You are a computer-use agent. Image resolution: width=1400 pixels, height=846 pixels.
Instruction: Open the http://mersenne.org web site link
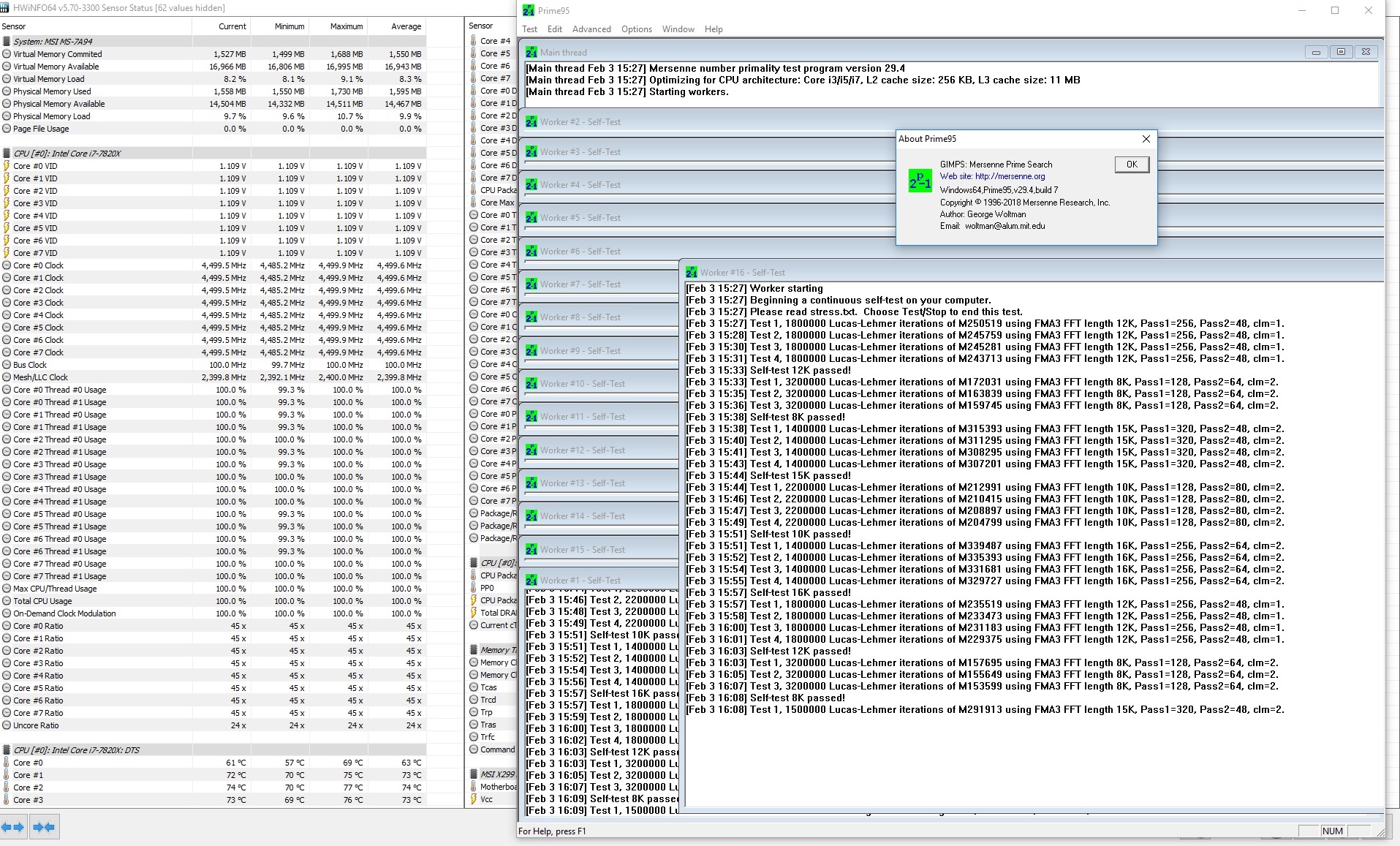1010,176
